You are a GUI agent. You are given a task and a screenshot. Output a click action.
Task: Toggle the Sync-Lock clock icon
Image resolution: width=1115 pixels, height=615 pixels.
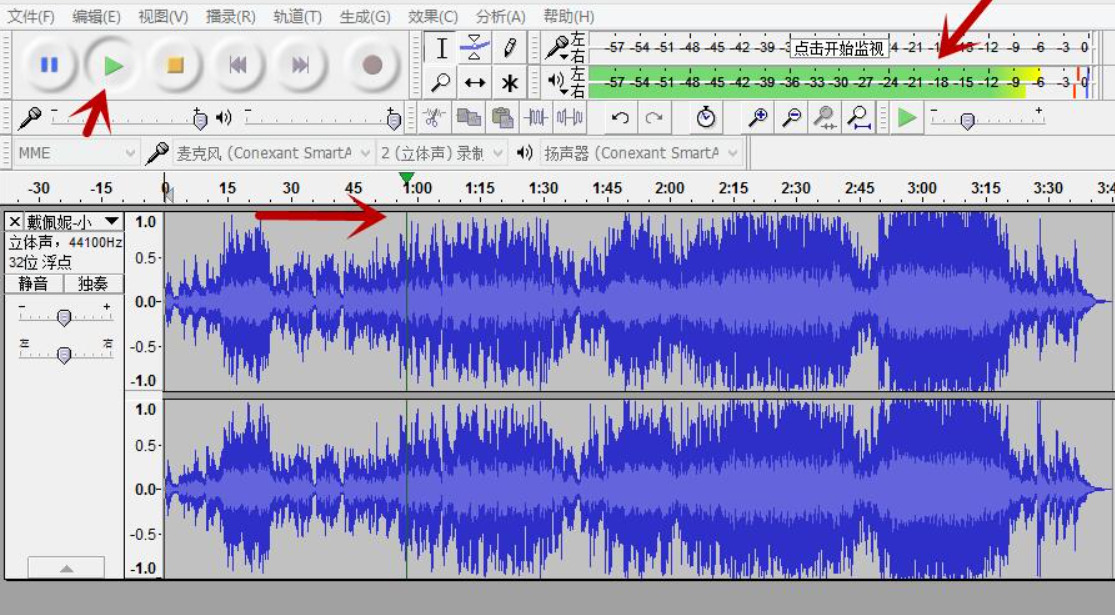point(706,118)
